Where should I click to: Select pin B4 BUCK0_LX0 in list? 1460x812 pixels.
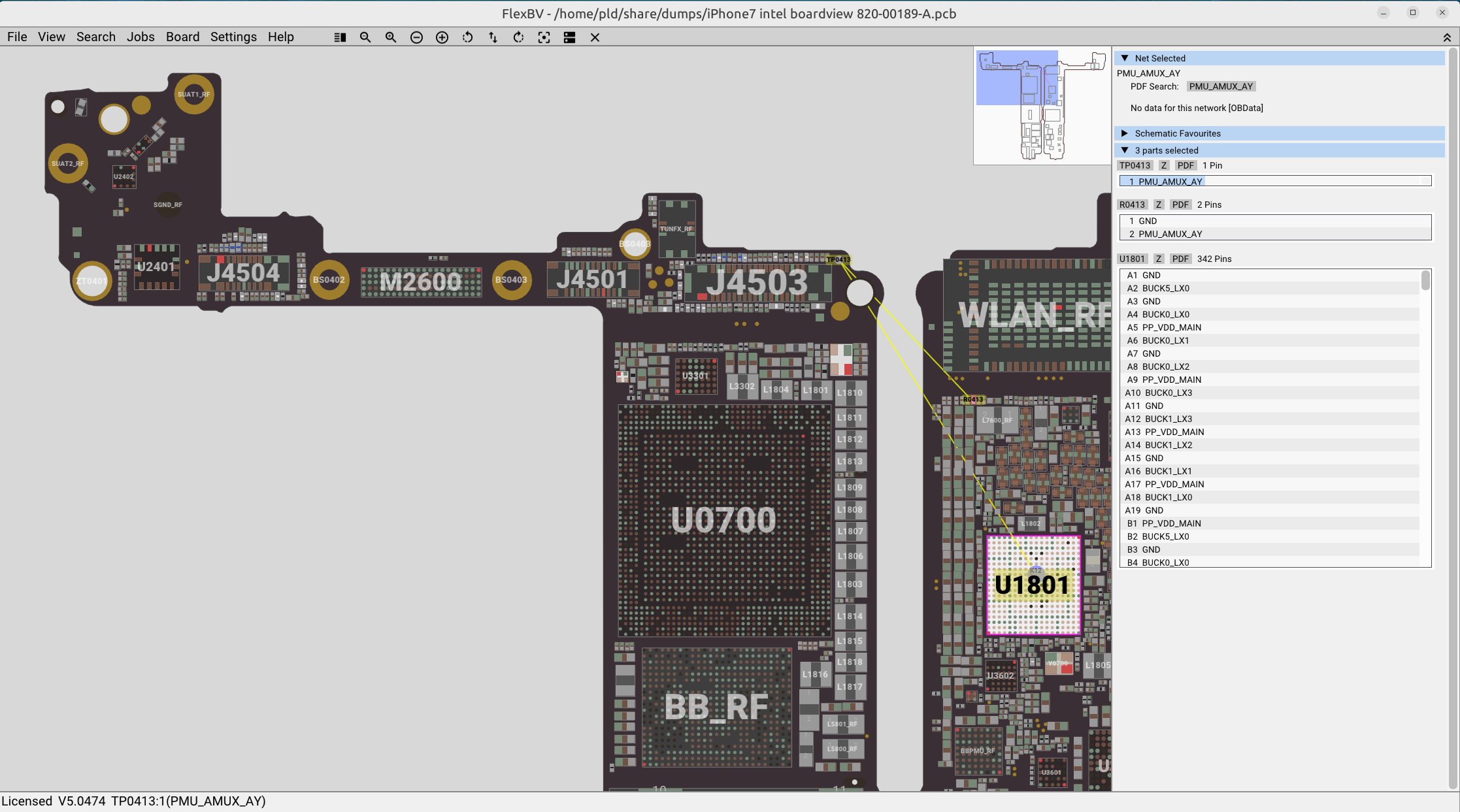pyautogui.click(x=1270, y=562)
